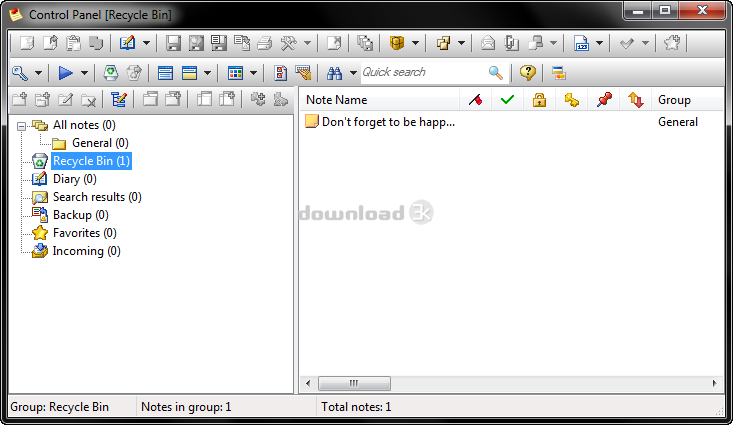This screenshot has height=425, width=733.
Task: Click the blue lined window panel icon
Action: pyautogui.click(x=165, y=73)
